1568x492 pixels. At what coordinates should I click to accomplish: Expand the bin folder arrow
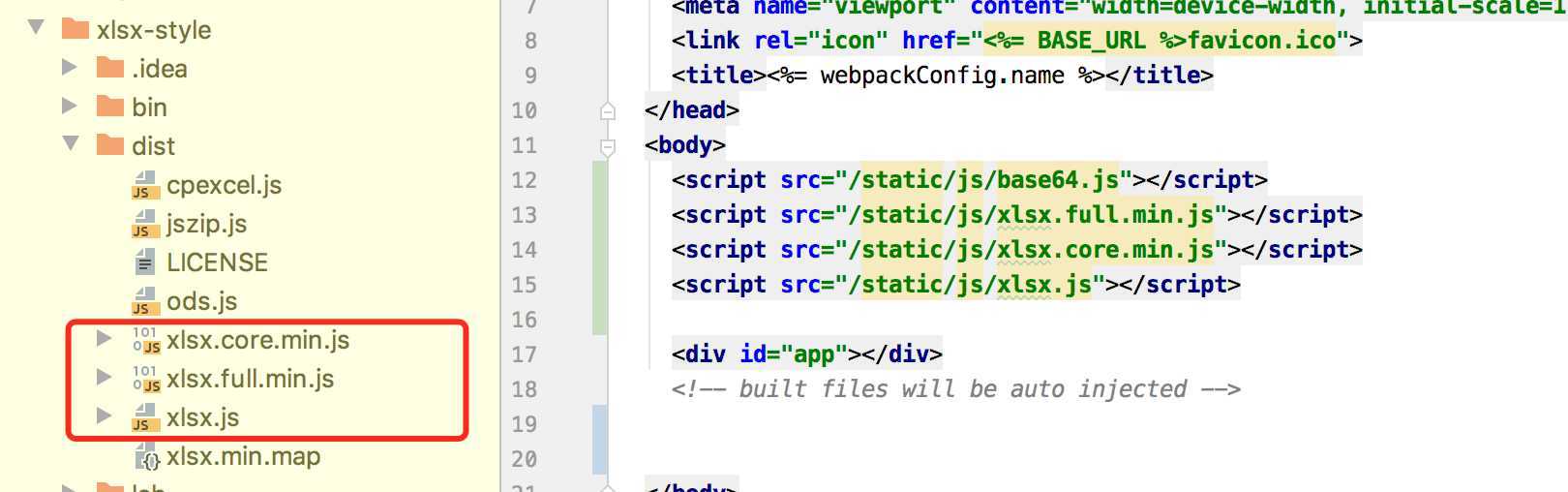tap(70, 106)
